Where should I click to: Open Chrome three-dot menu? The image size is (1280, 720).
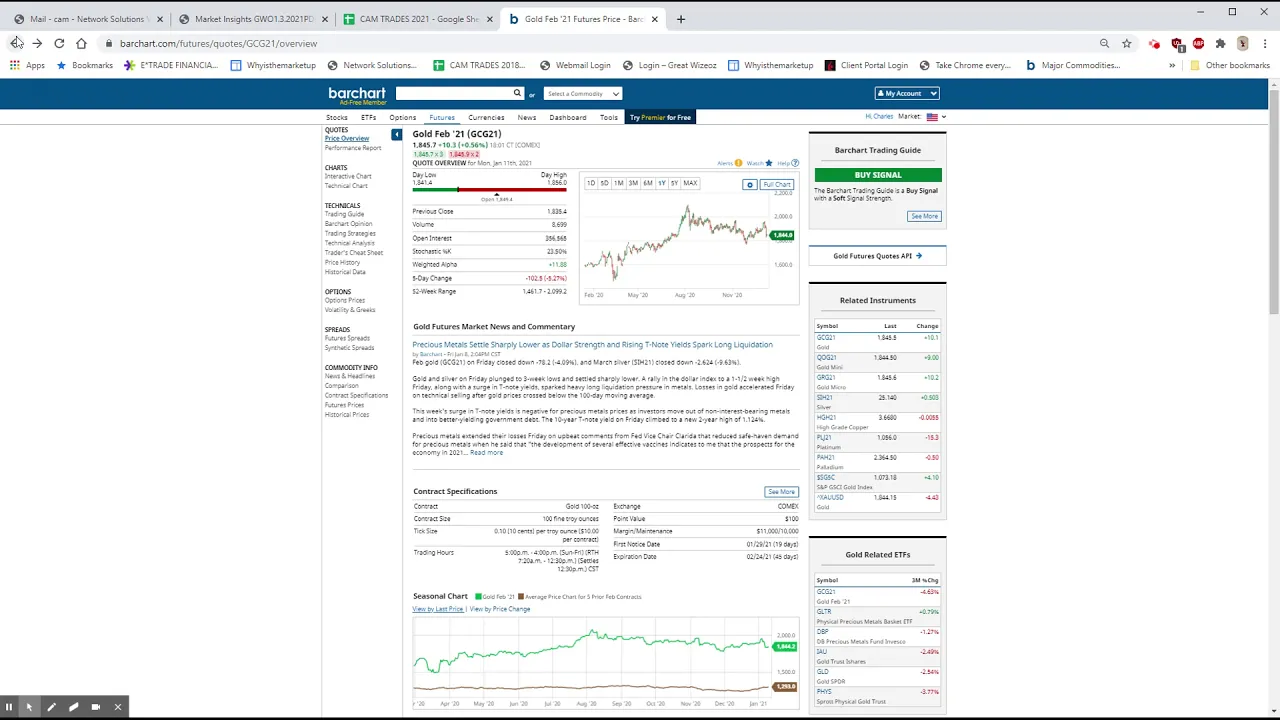[1265, 43]
